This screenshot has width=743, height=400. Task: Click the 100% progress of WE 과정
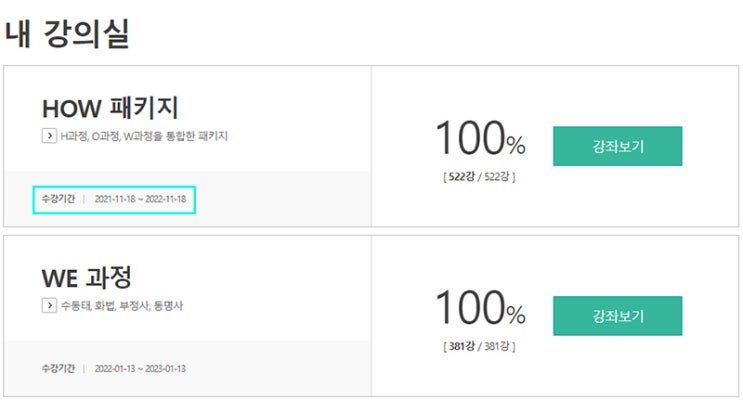[x=480, y=311]
